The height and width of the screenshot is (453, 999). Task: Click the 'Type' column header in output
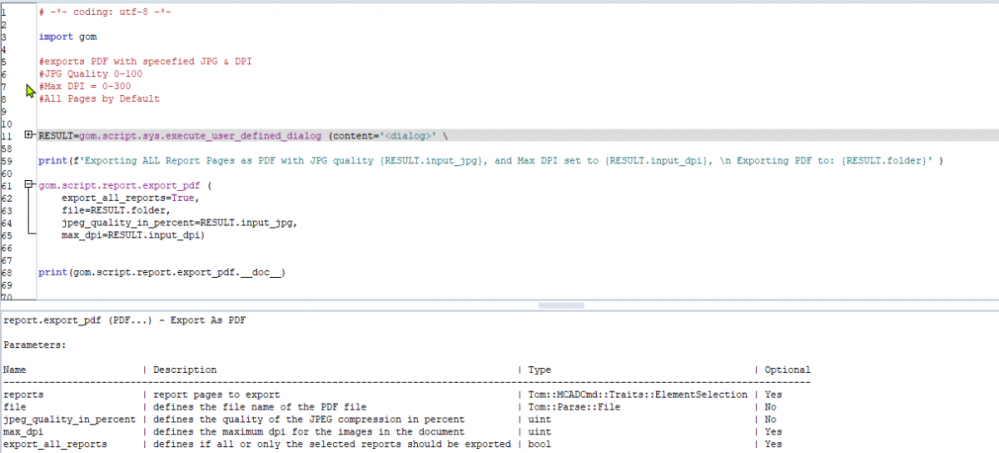click(x=539, y=370)
